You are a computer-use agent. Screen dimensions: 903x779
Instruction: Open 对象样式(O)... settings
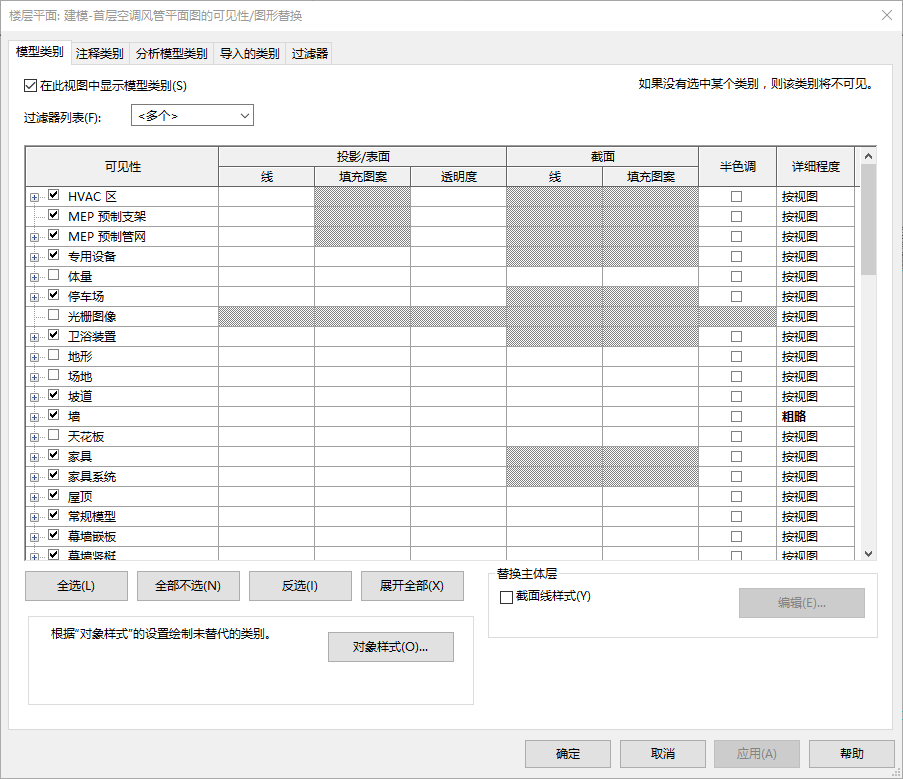390,647
